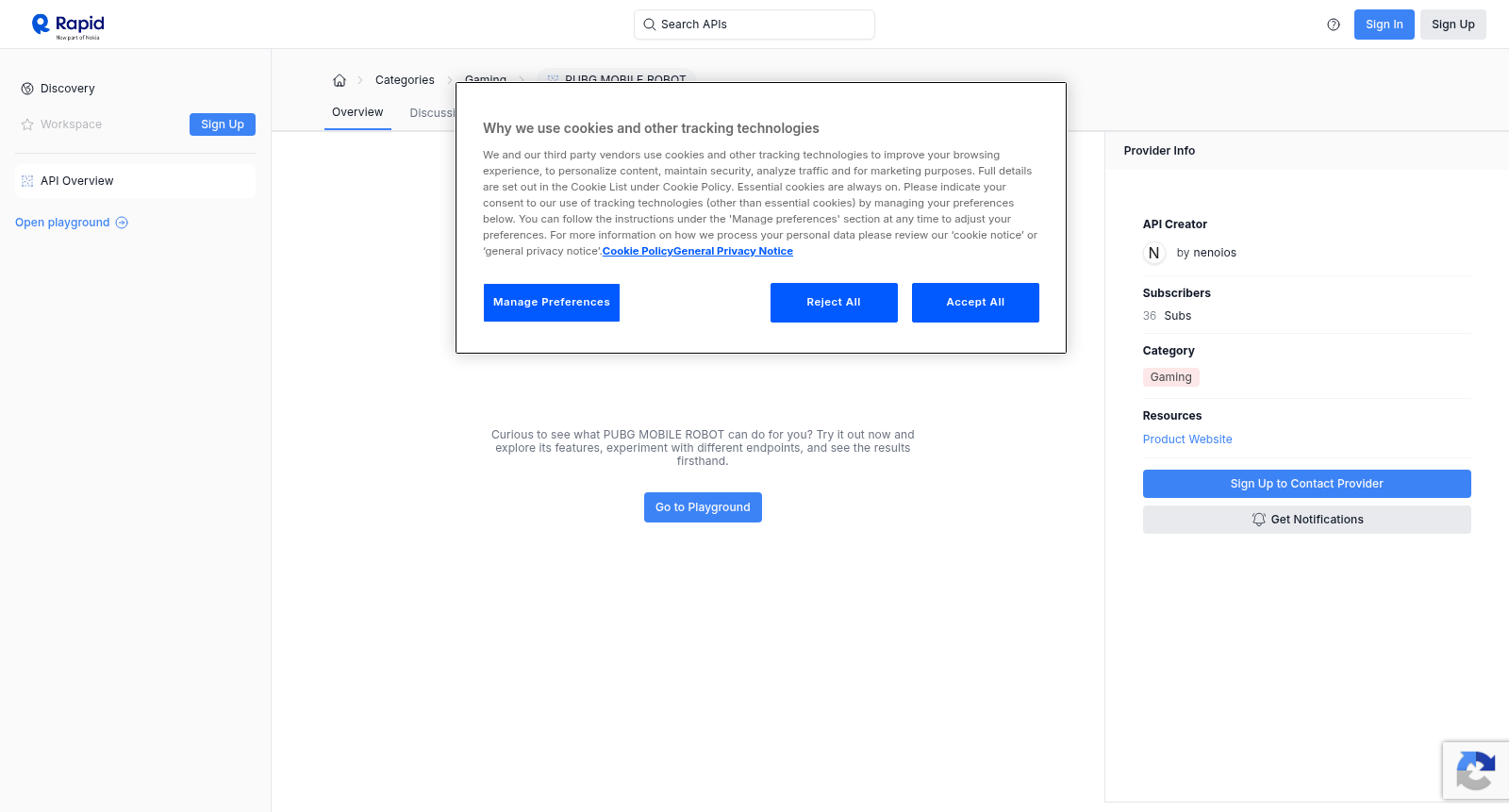Screen dimensions: 1509x812
Task: Click the sidebar Sign Up button
Action: (223, 124)
